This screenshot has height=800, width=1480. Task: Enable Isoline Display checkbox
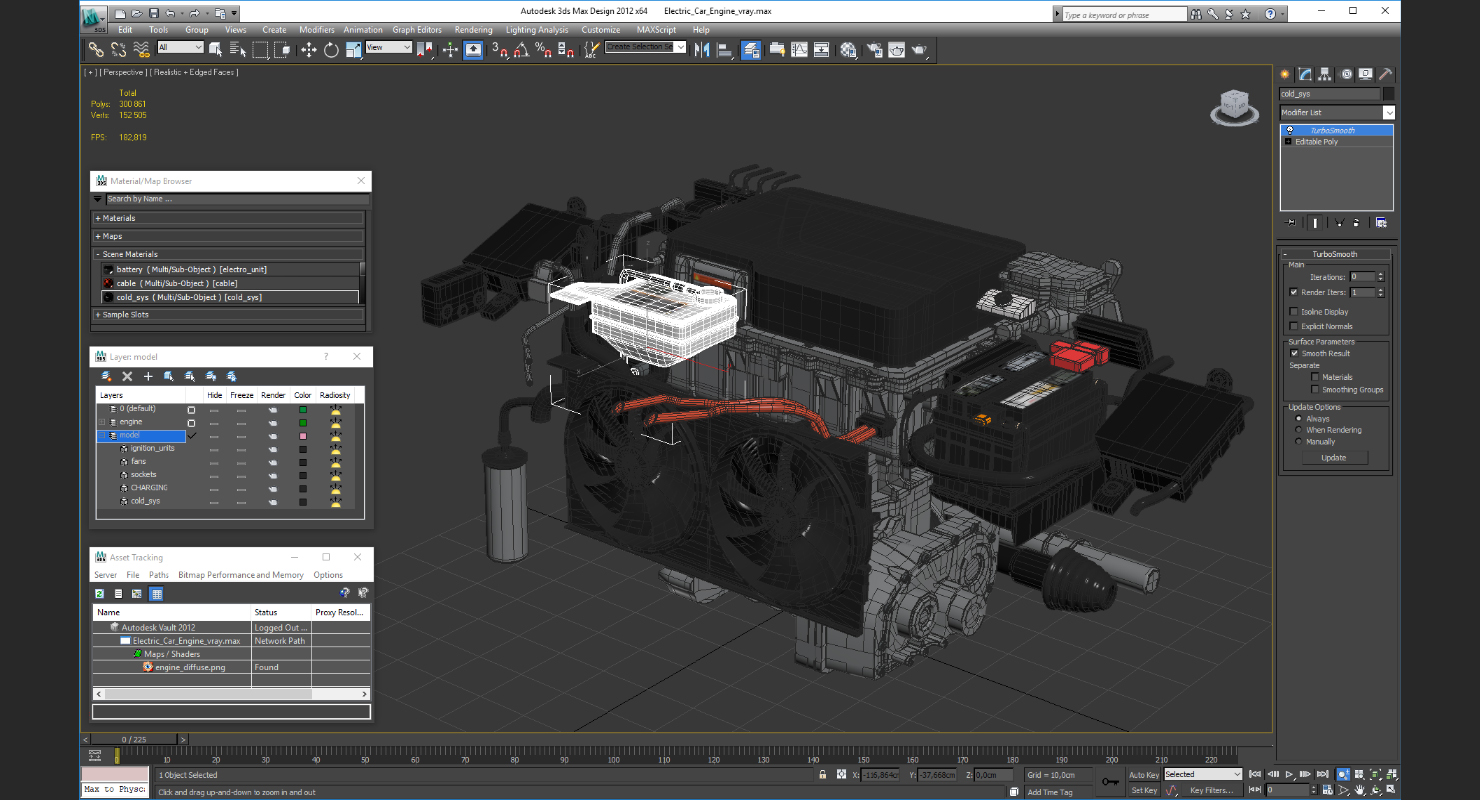point(1294,312)
